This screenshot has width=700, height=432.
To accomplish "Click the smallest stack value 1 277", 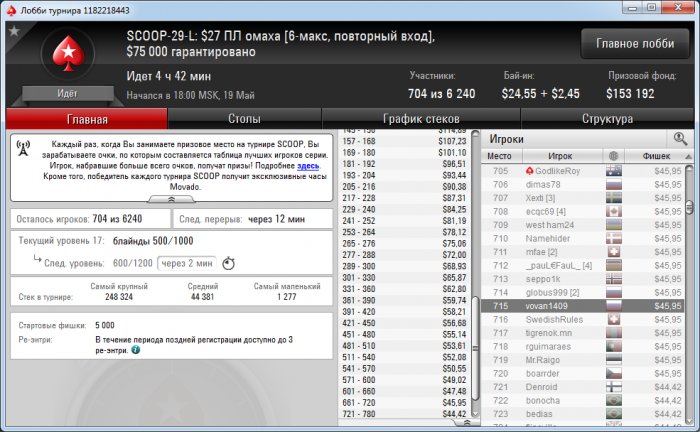I will pyautogui.click(x=287, y=297).
